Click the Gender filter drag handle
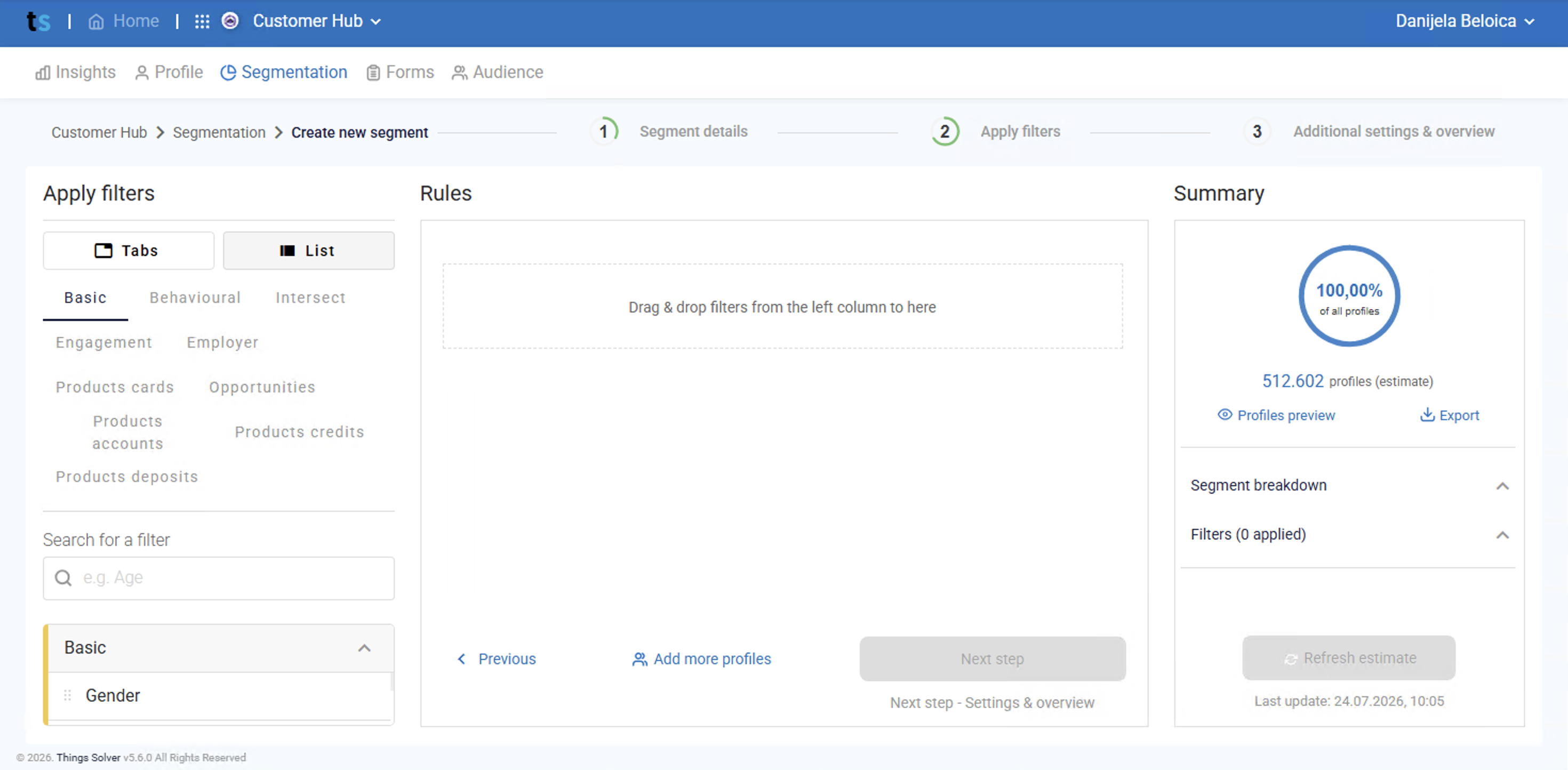 (x=68, y=696)
